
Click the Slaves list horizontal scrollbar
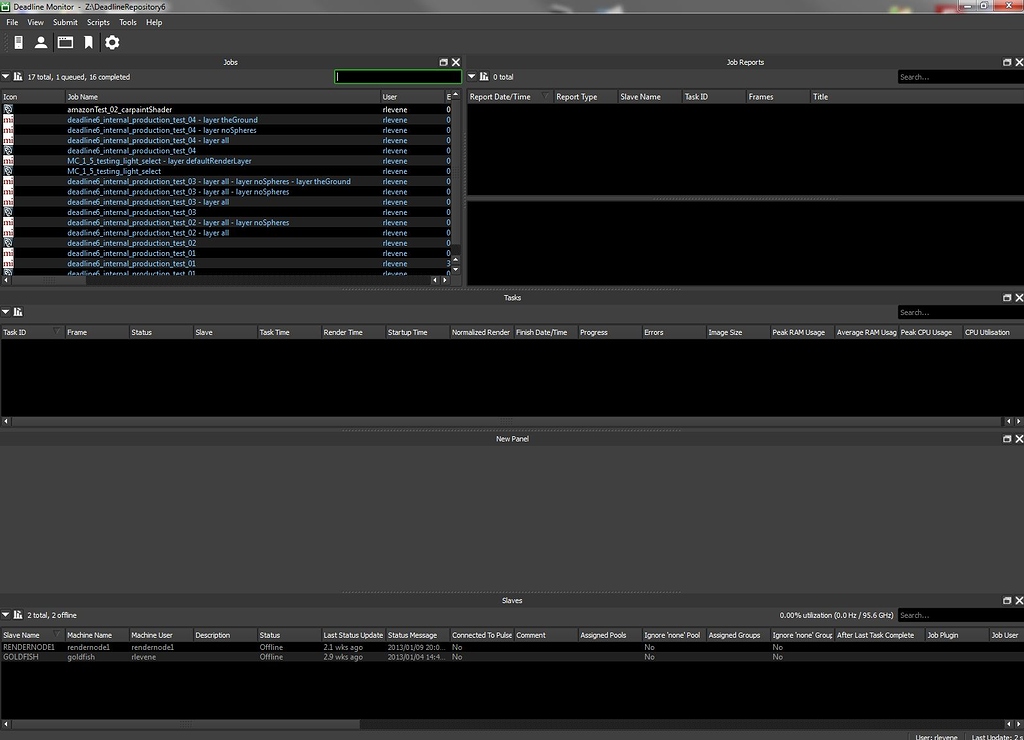(x=500, y=724)
